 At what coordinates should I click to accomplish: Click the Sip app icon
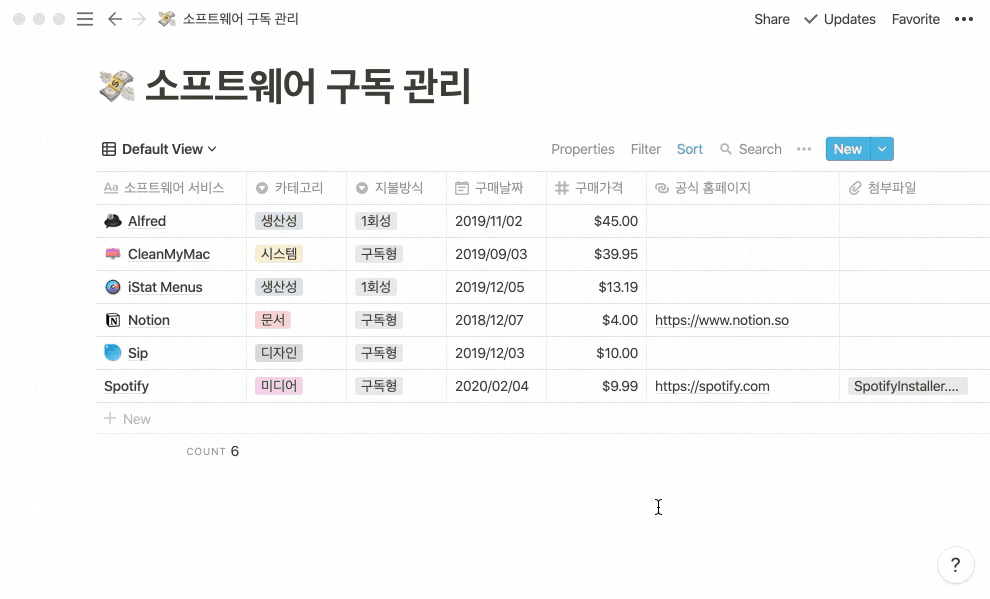(112, 353)
